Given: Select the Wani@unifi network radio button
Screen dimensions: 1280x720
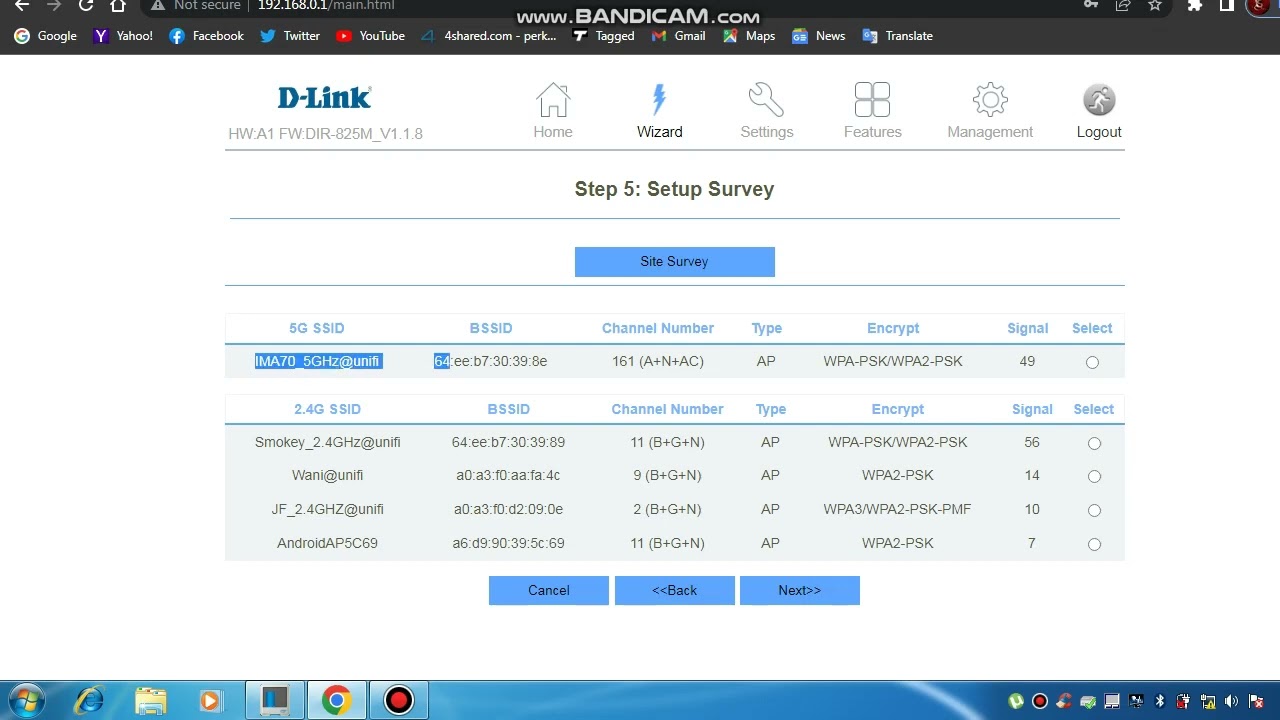Looking at the screenshot, I should click(x=1094, y=477).
